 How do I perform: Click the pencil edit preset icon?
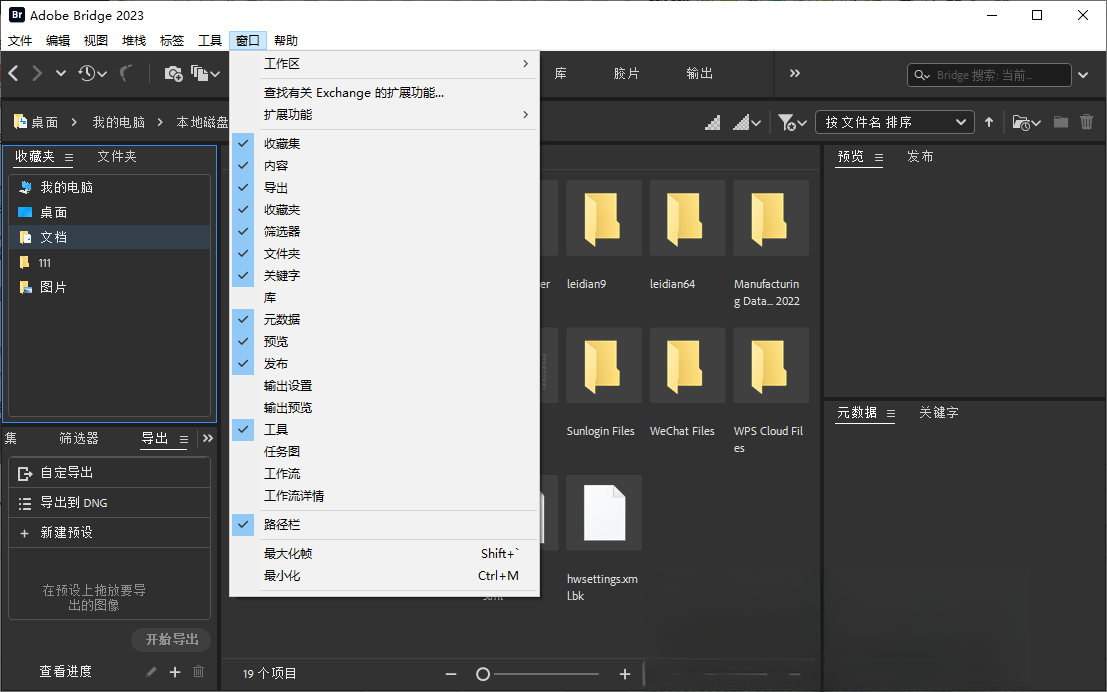point(151,672)
